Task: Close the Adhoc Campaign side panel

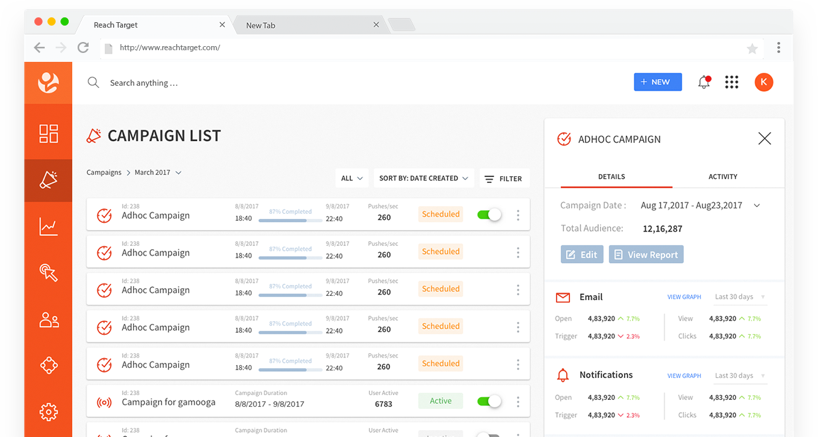Action: tap(764, 138)
